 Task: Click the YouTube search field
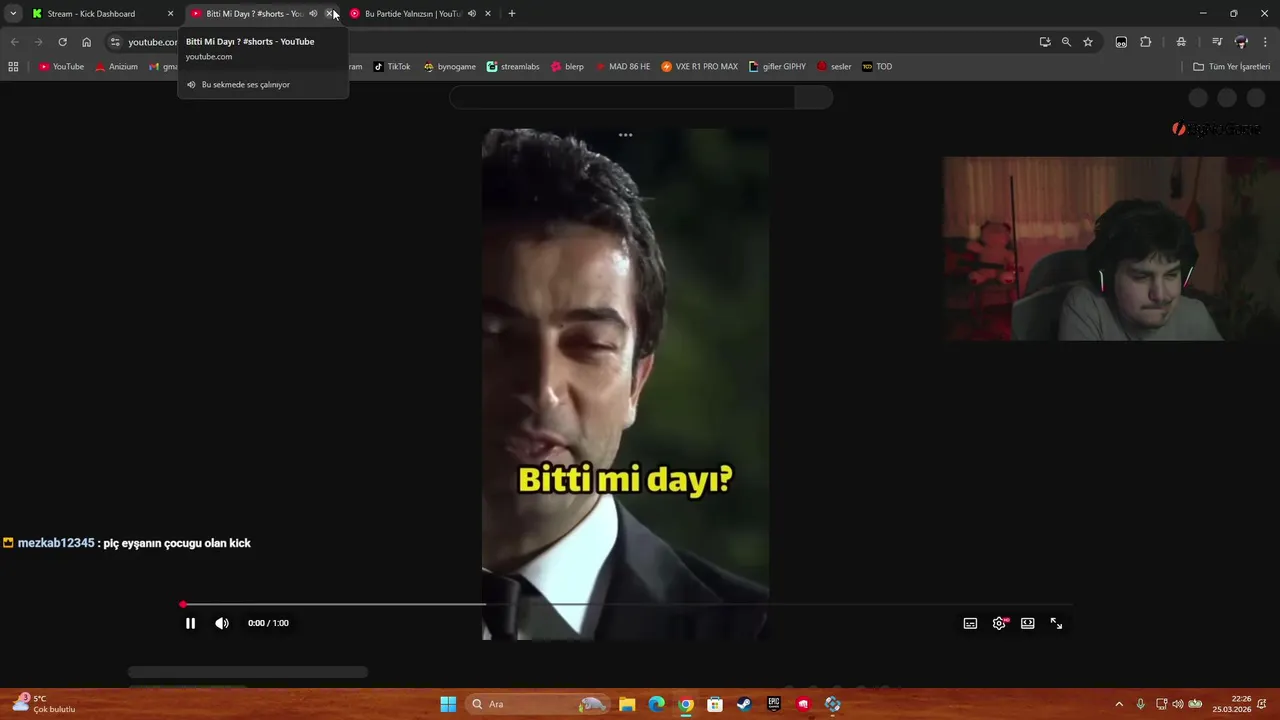(x=622, y=97)
